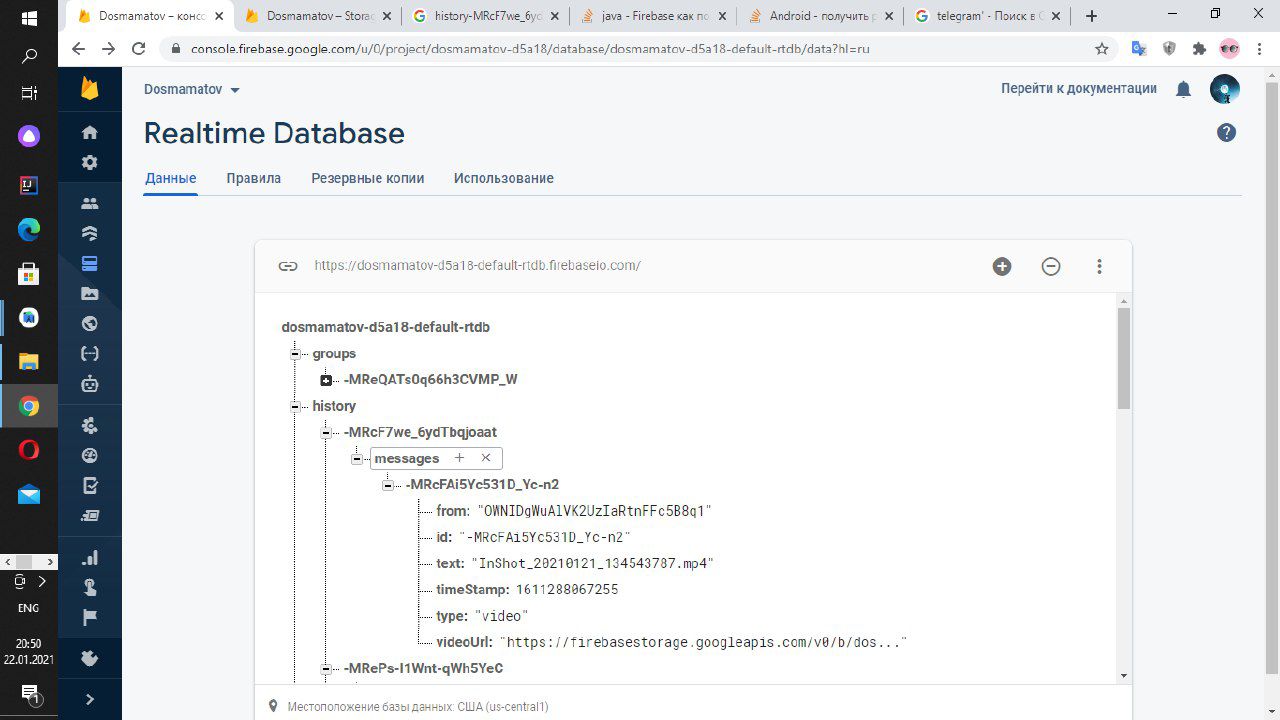This screenshot has height=720, width=1280.
Task: Open Chrome extensions puzzle icon
Action: (1200, 48)
